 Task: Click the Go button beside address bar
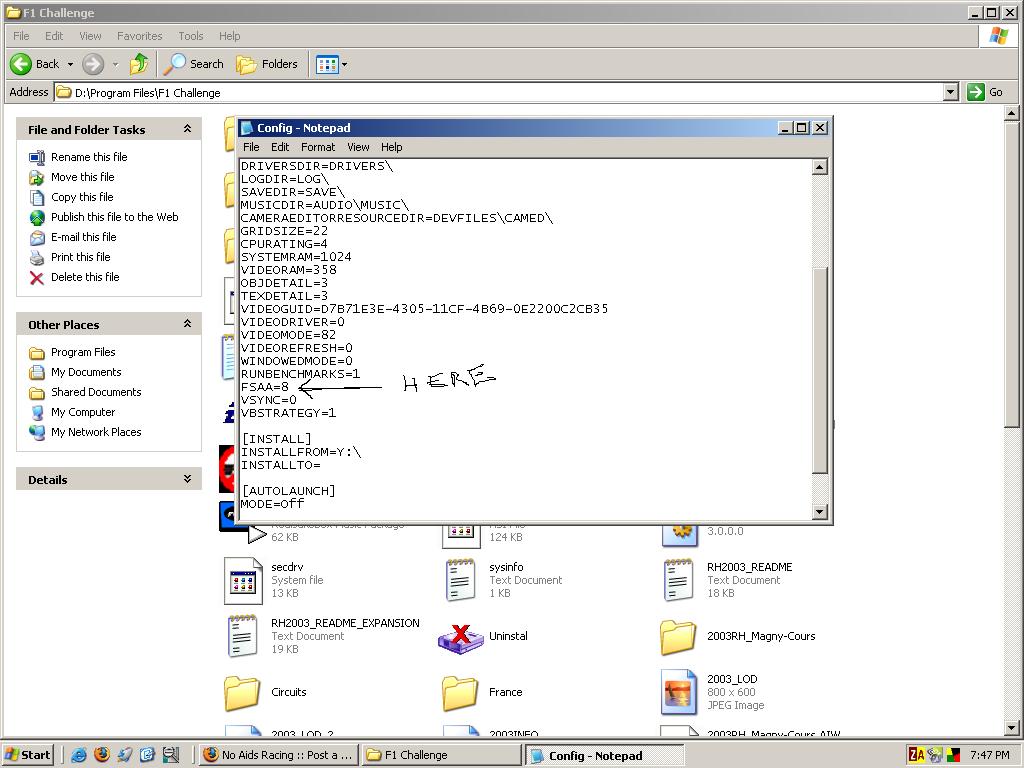click(985, 92)
